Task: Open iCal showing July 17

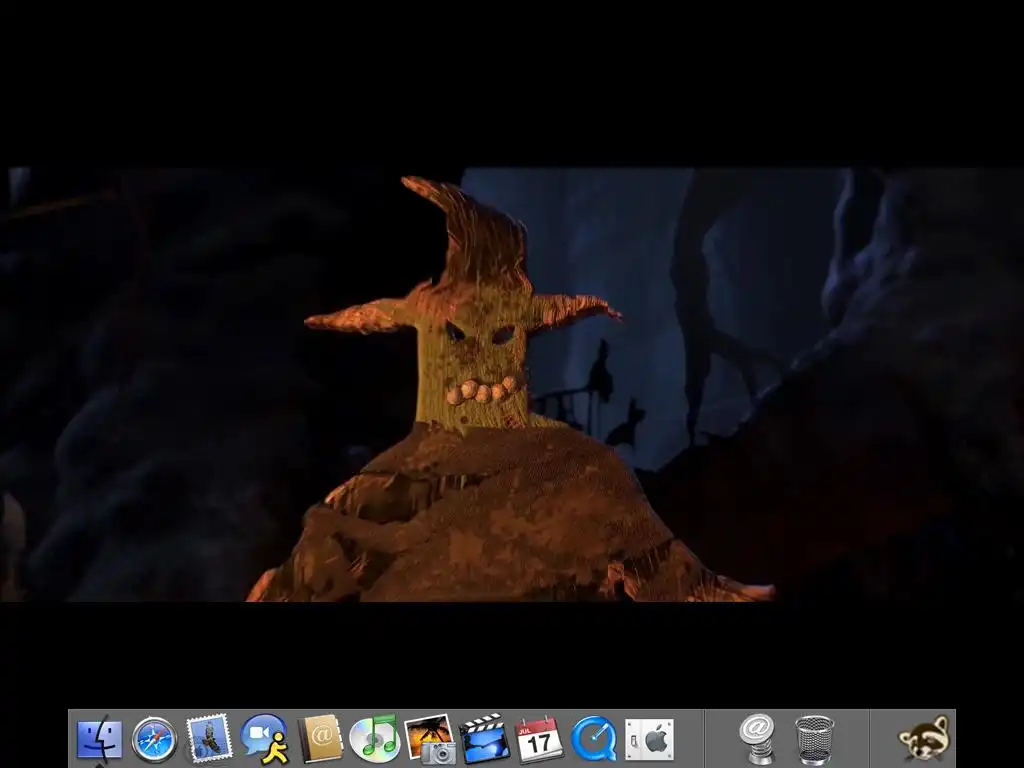Action: click(x=539, y=739)
